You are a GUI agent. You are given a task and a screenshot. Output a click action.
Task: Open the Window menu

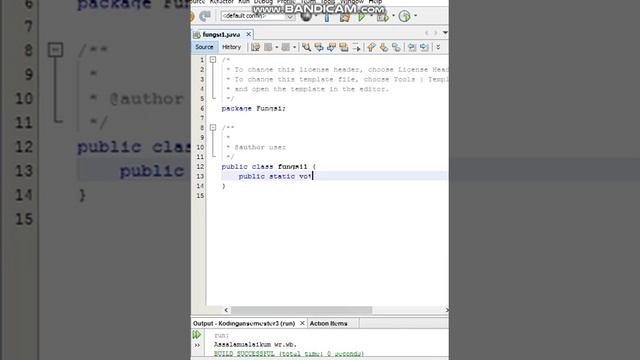coord(352,2)
